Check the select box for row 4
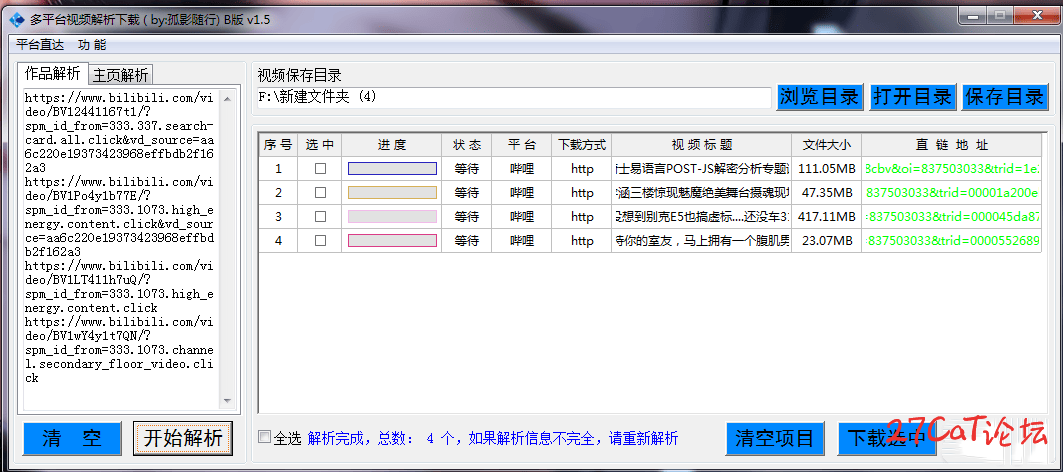The image size is (1063, 472). pos(320,241)
